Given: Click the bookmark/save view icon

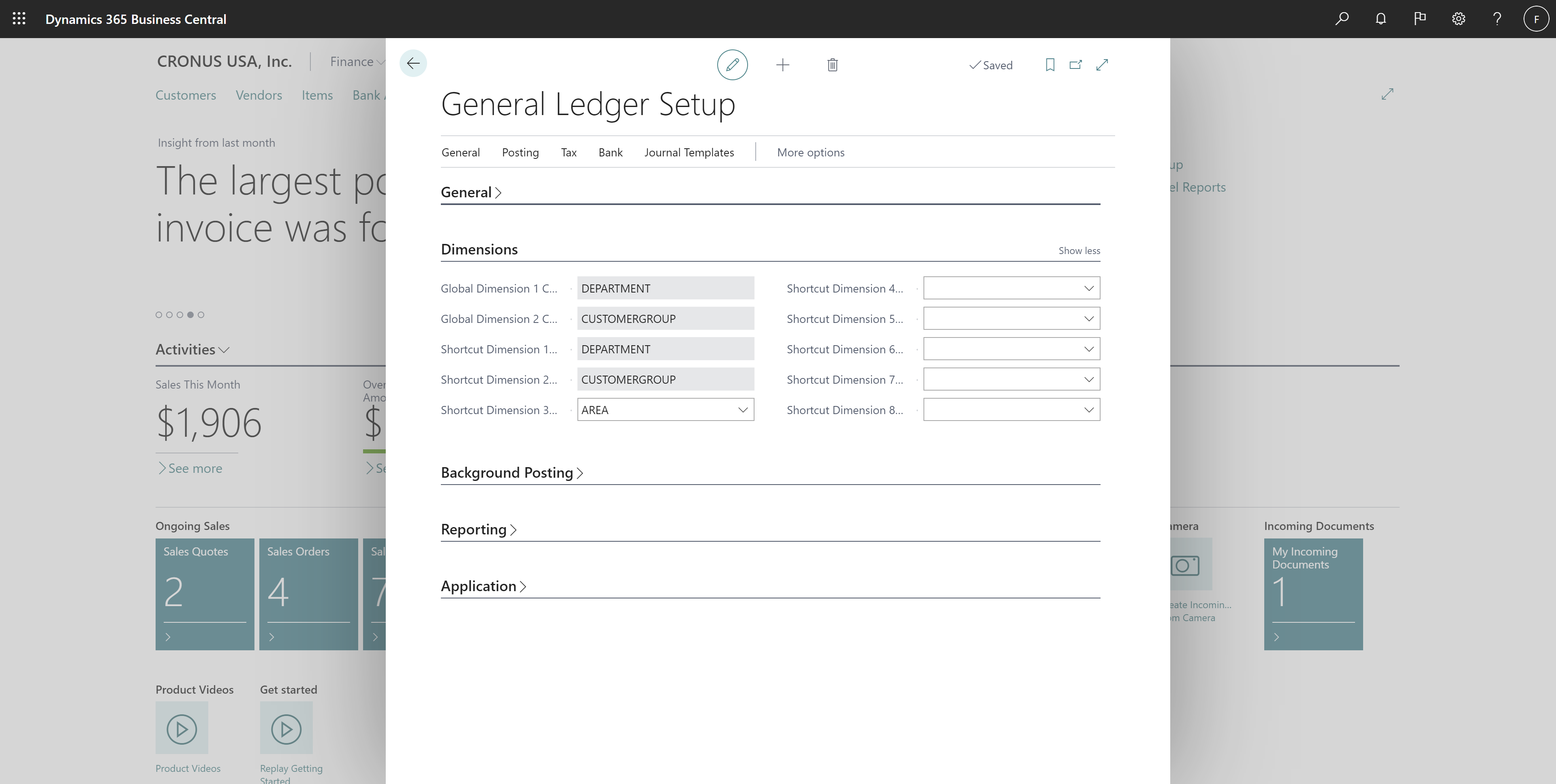Looking at the screenshot, I should pos(1049,64).
